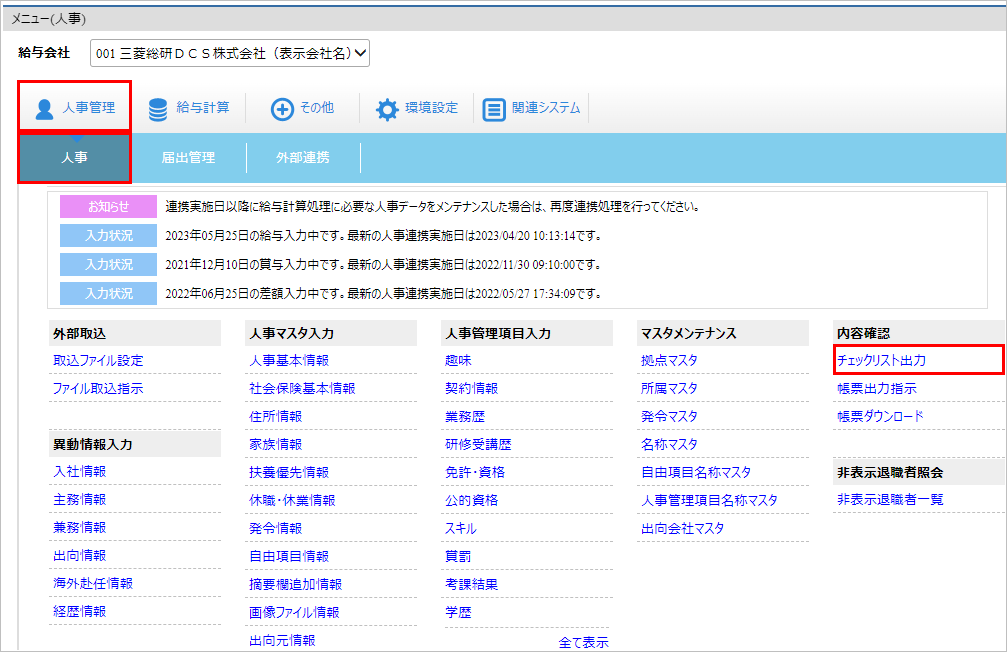The height and width of the screenshot is (652, 1007).
Task: Open 自由項目名称マスタ link
Action: 696,472
